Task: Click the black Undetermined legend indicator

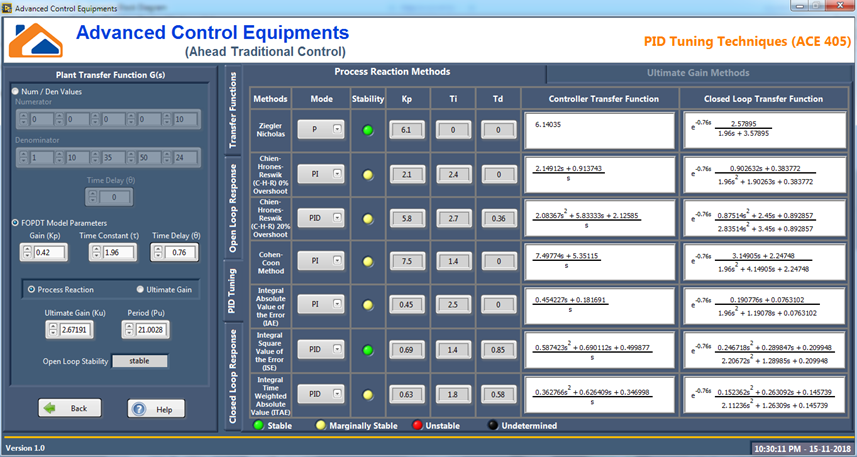Action: pos(493,425)
